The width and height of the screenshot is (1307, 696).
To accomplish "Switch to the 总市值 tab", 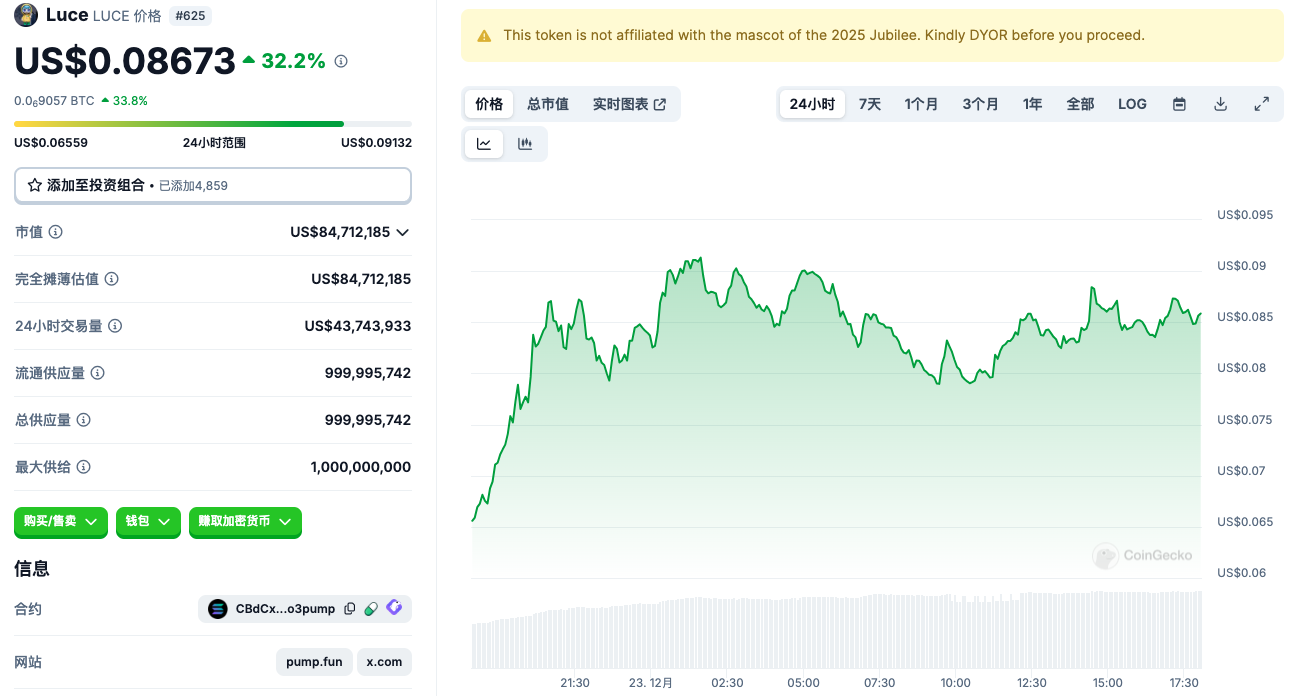I will click(548, 104).
